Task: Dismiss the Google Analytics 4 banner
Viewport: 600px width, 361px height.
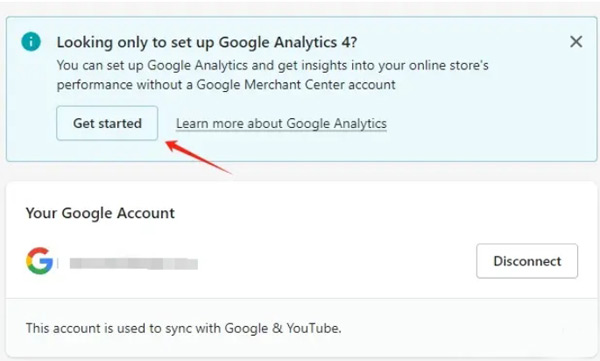Action: [x=576, y=41]
